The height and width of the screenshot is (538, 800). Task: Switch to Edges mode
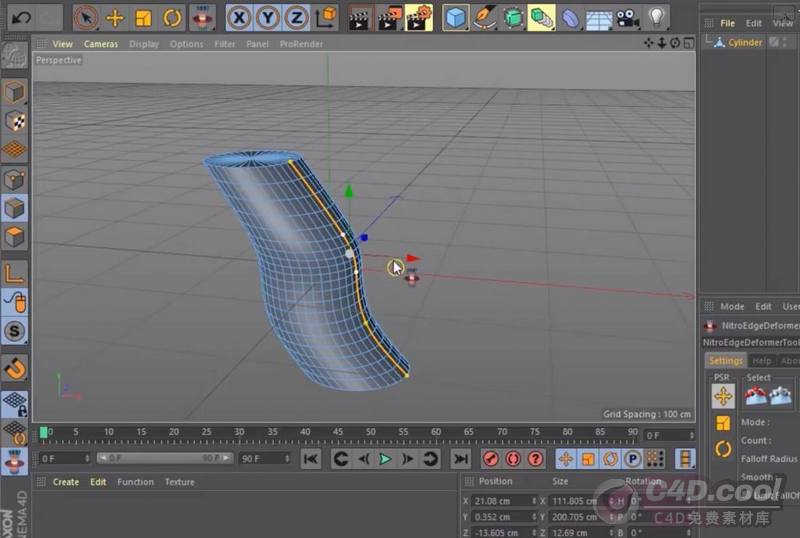click(14, 208)
